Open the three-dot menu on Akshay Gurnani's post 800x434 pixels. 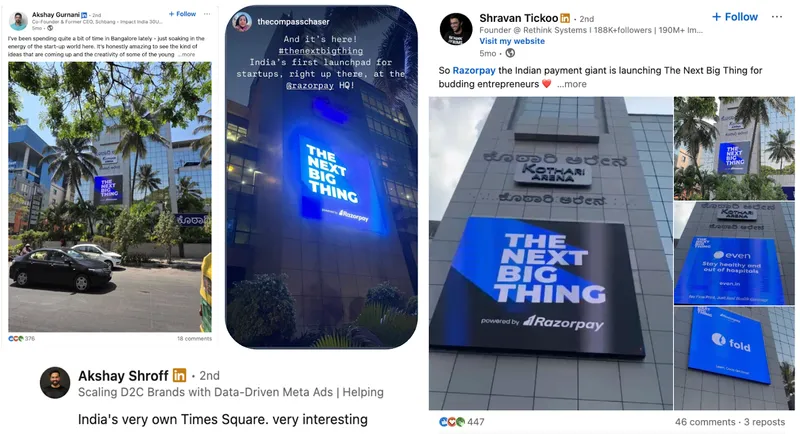207,14
